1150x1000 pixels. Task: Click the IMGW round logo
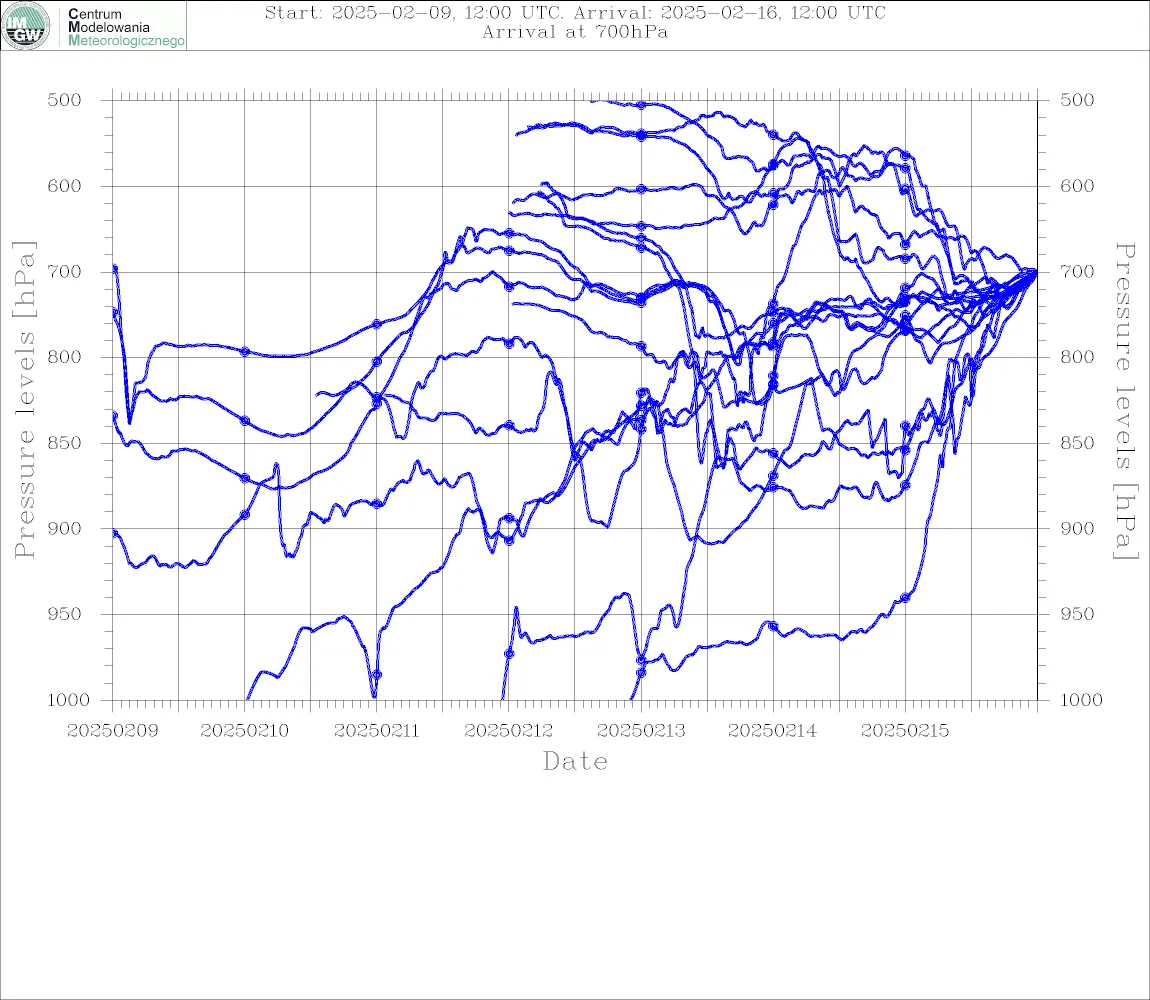click(26, 26)
